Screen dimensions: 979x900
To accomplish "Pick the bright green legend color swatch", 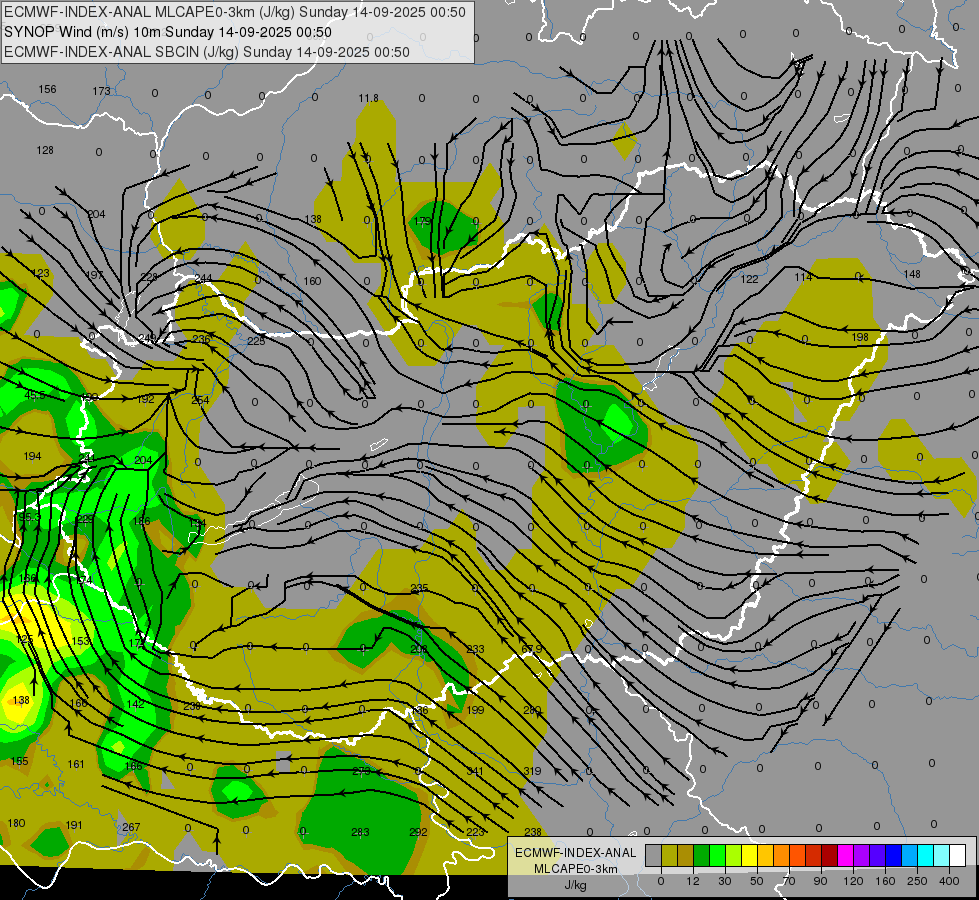I will coord(717,856).
